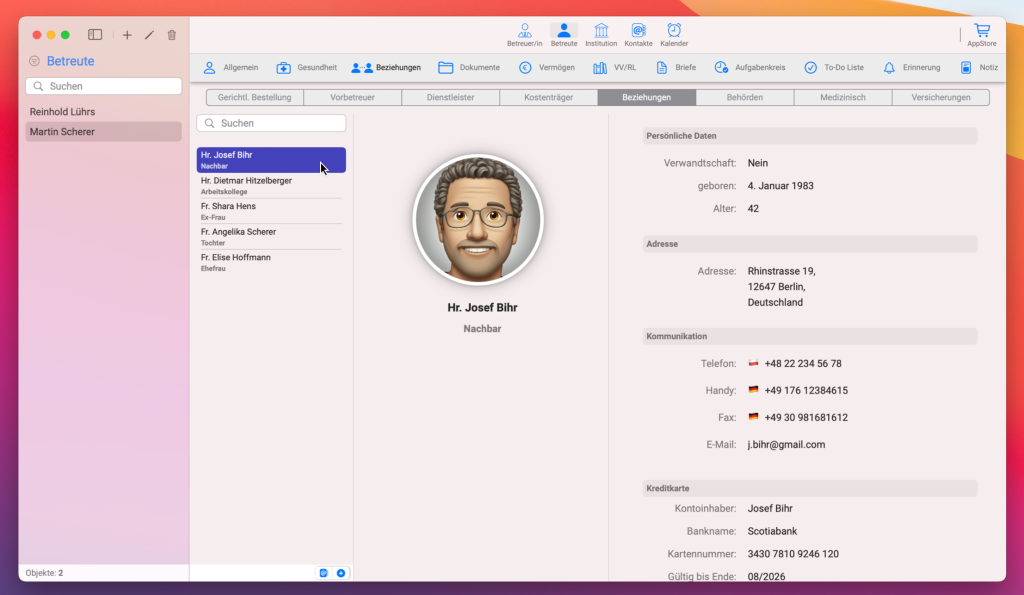Select Fr. Elise Hoffmann entry
Viewport: 1024px width, 595px height.
click(x=271, y=262)
